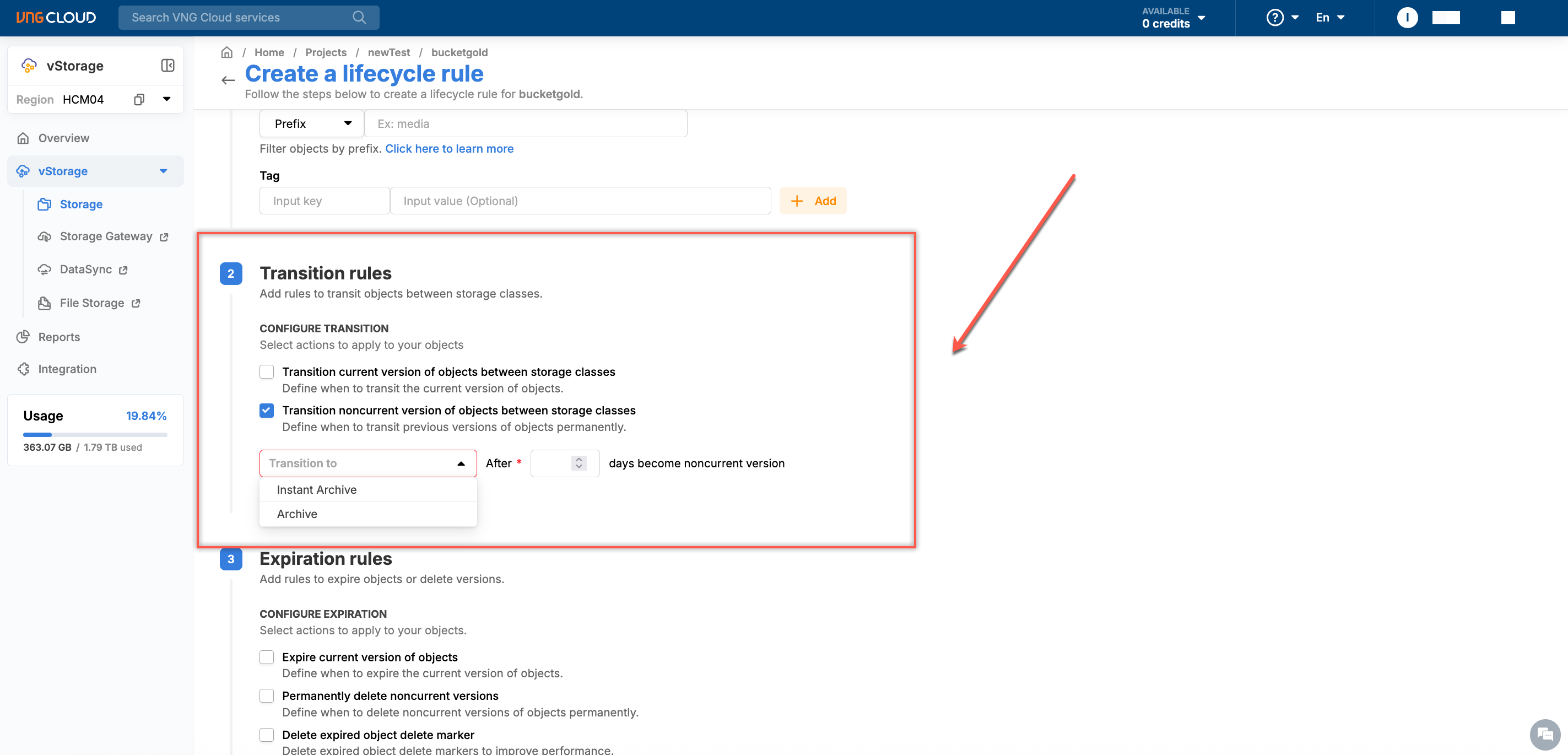Enable Expire current version of objects
Viewport: 1568px width, 755px height.
click(267, 657)
